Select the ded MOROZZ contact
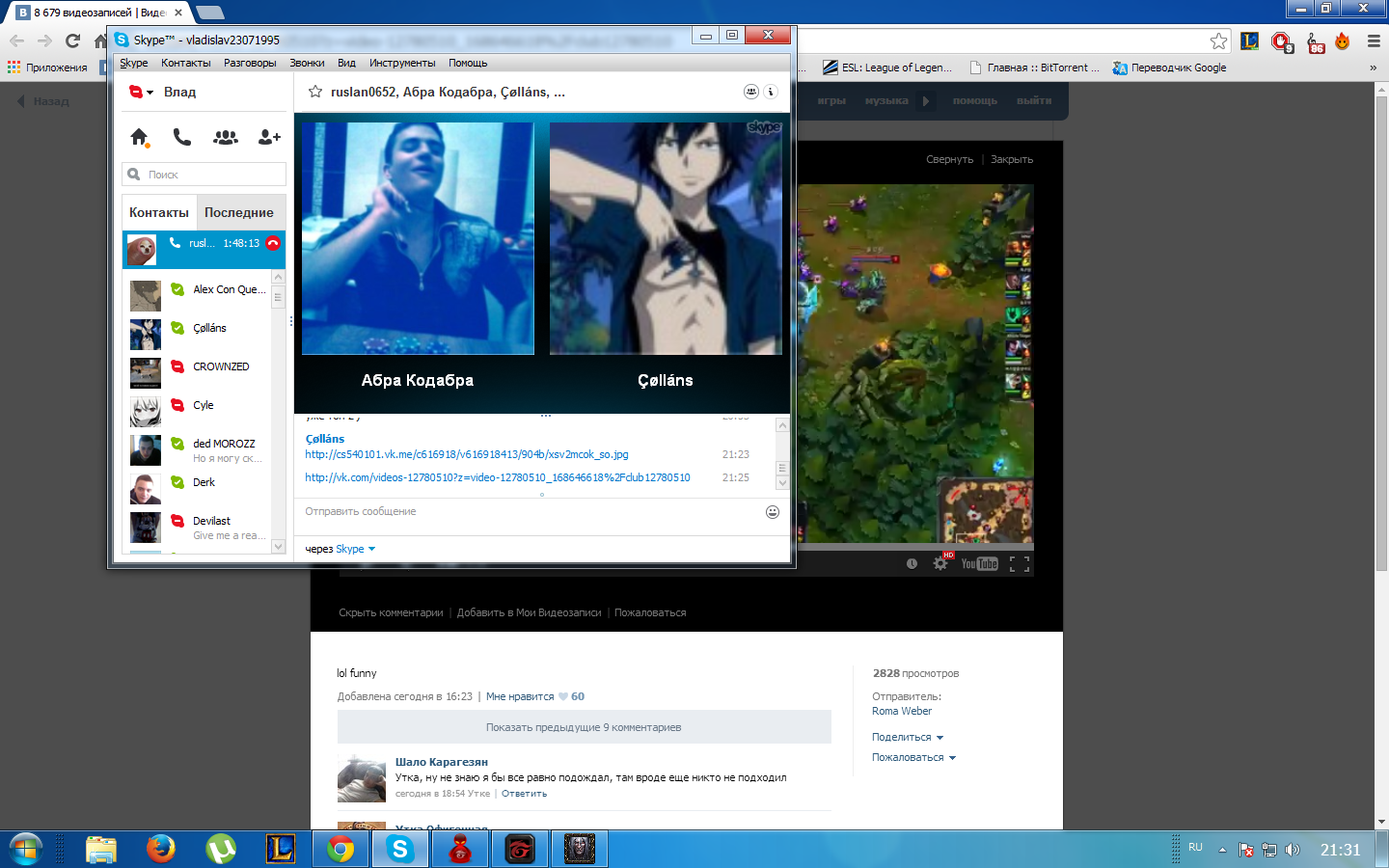Screen dimensions: 1389x868 click(x=198, y=450)
